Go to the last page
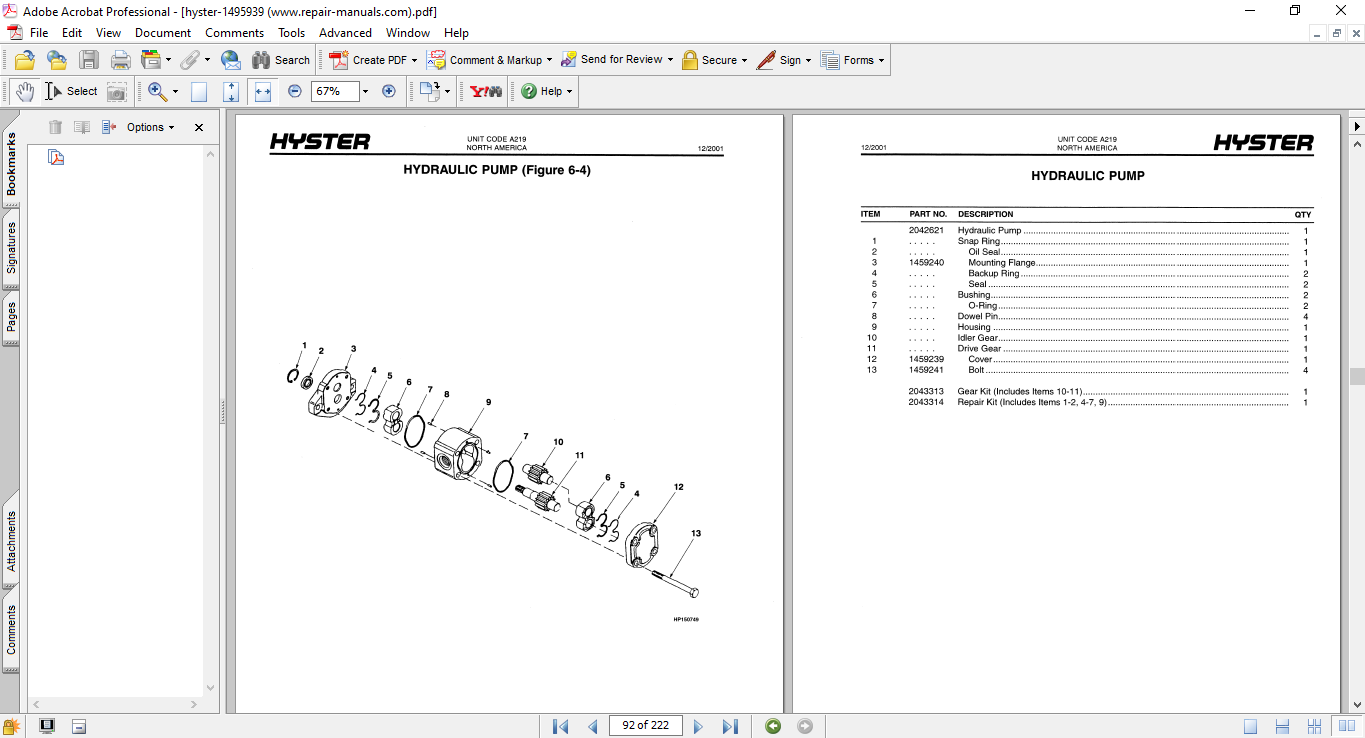Screen dimensions: 1365x738 (x=730, y=726)
